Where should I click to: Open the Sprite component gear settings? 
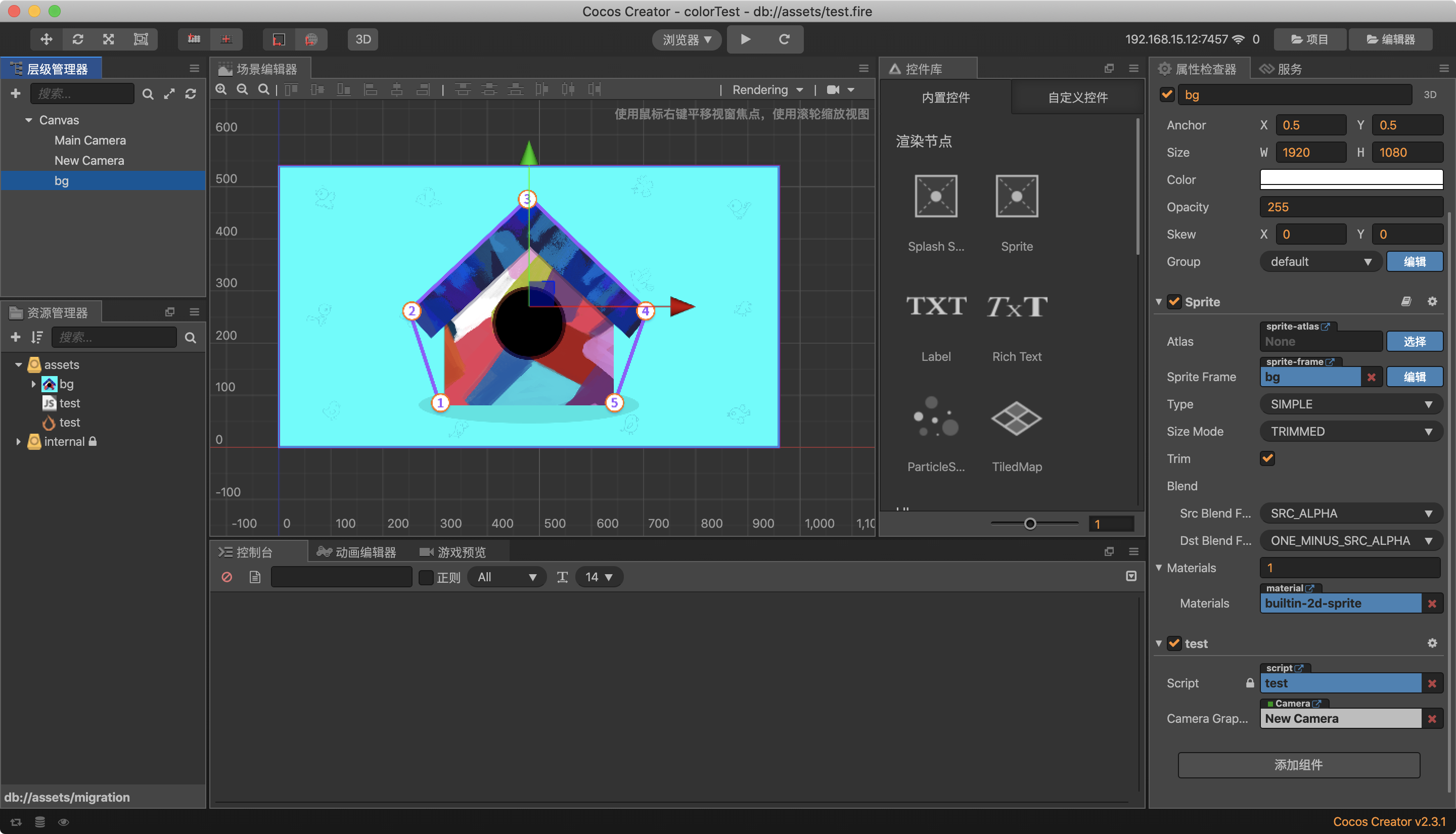click(1432, 302)
